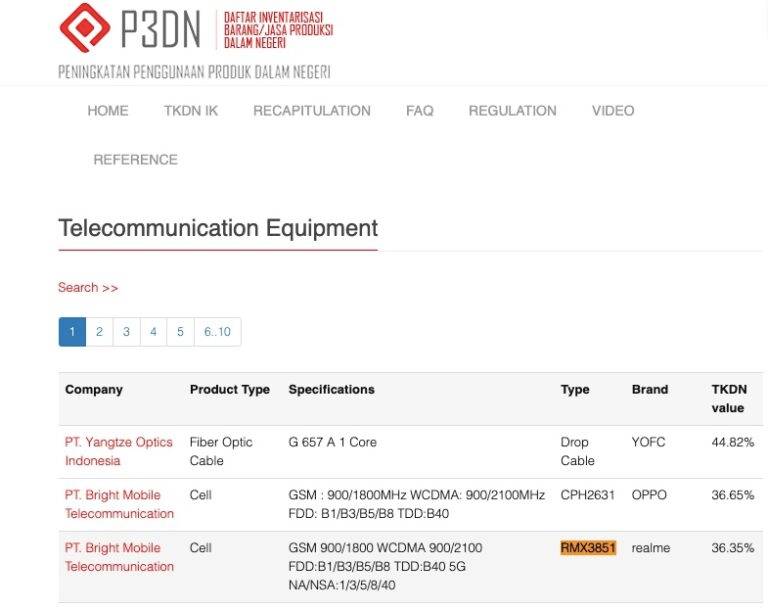
Task: Go to pagination page 2
Action: (x=99, y=332)
